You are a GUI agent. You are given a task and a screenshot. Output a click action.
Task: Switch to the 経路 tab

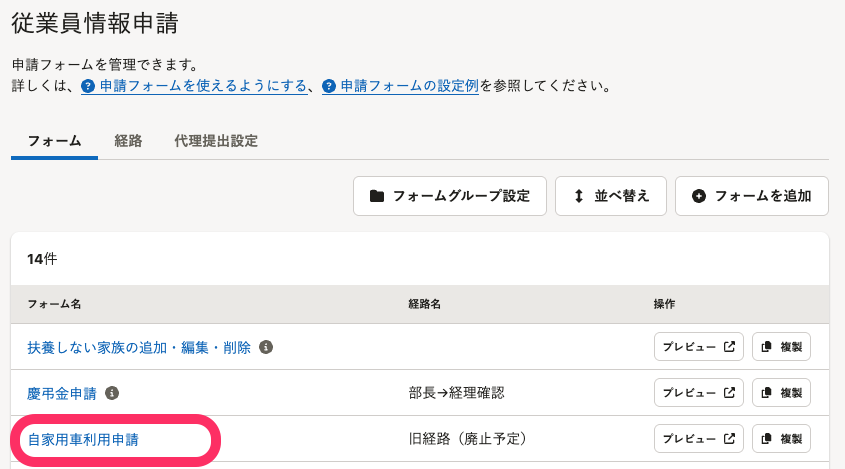click(x=128, y=141)
